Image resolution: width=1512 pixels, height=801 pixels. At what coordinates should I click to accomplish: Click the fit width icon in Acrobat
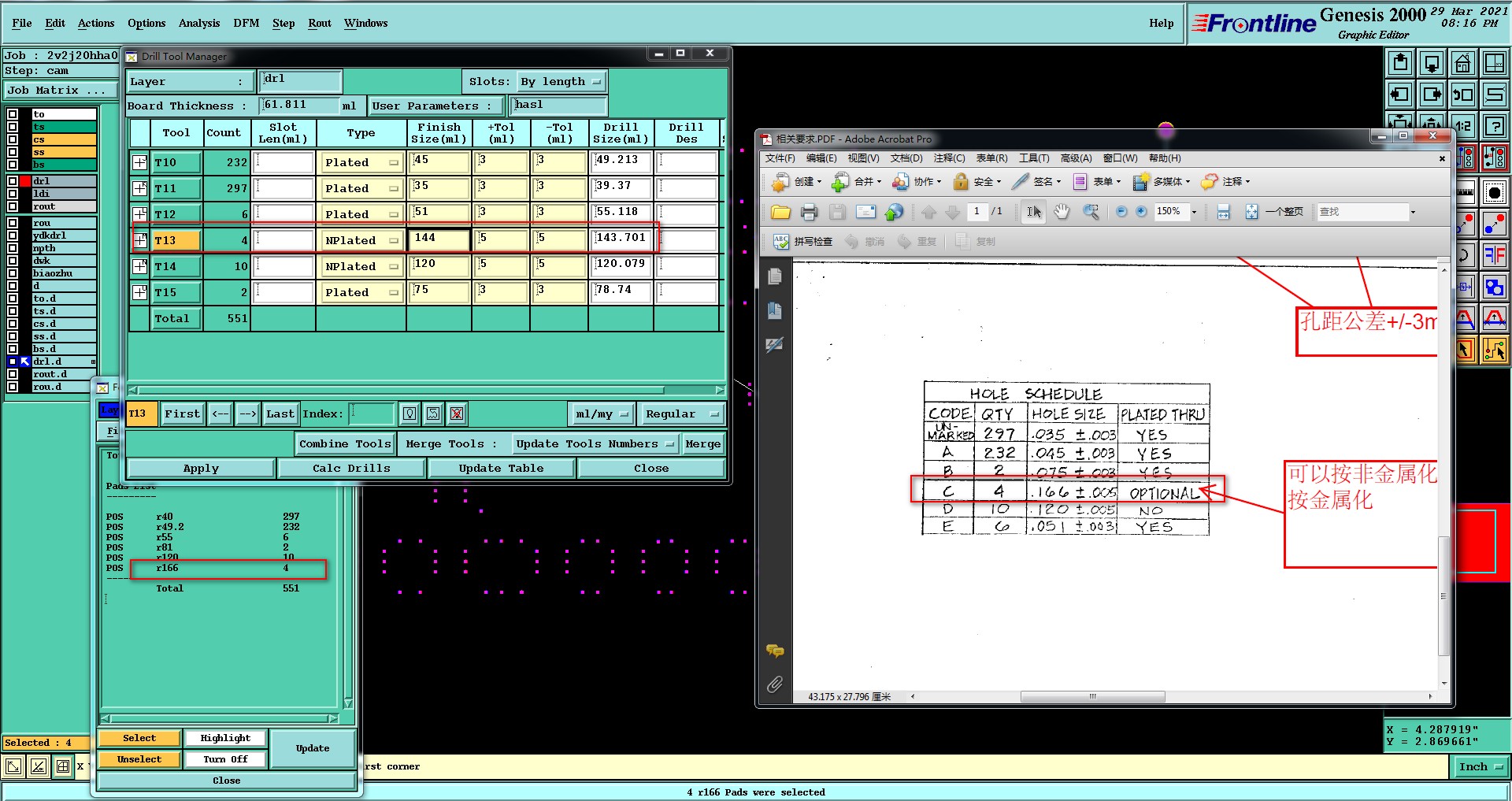[x=1223, y=212]
